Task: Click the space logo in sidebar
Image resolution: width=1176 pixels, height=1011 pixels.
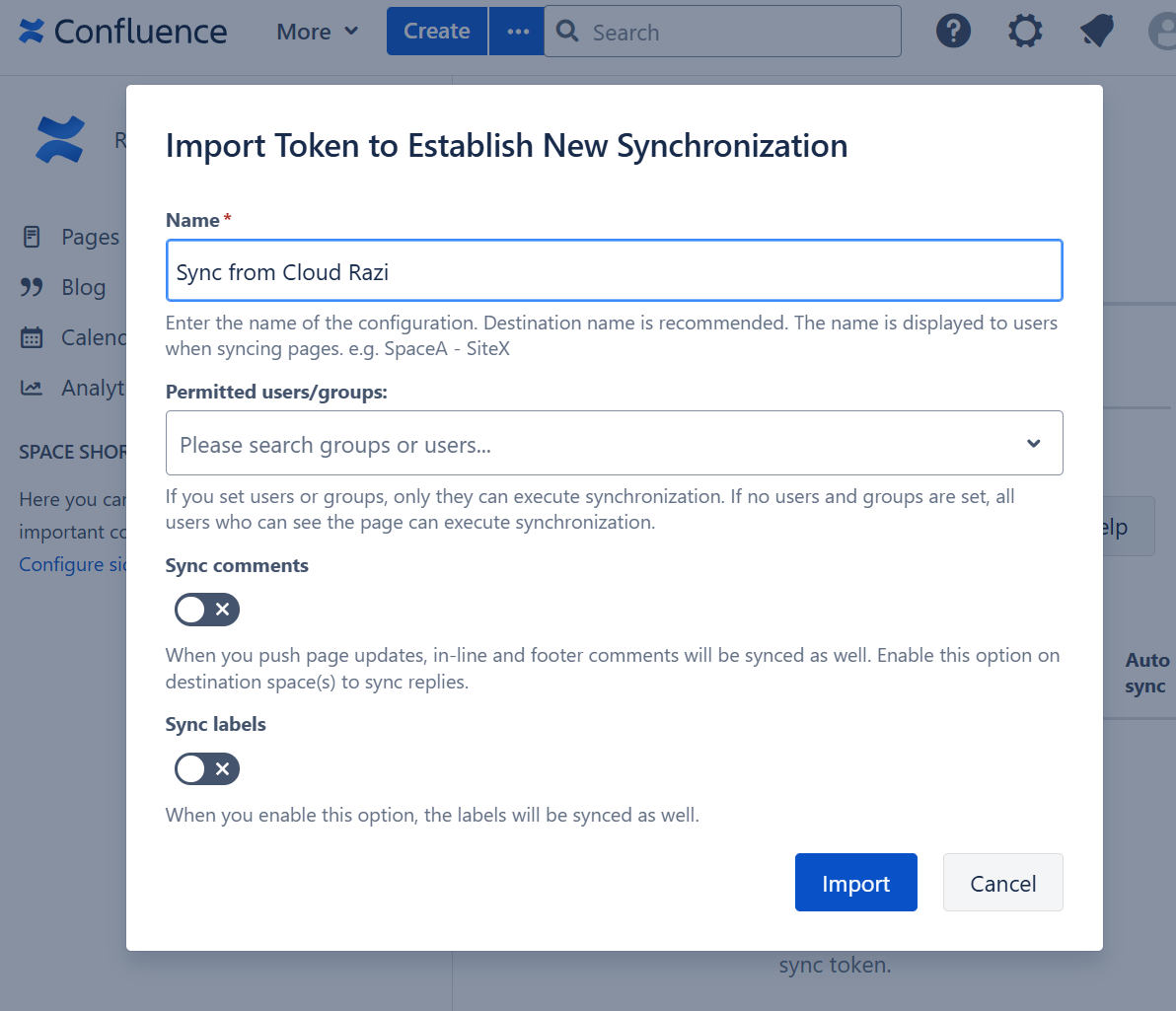Action: [x=60, y=140]
